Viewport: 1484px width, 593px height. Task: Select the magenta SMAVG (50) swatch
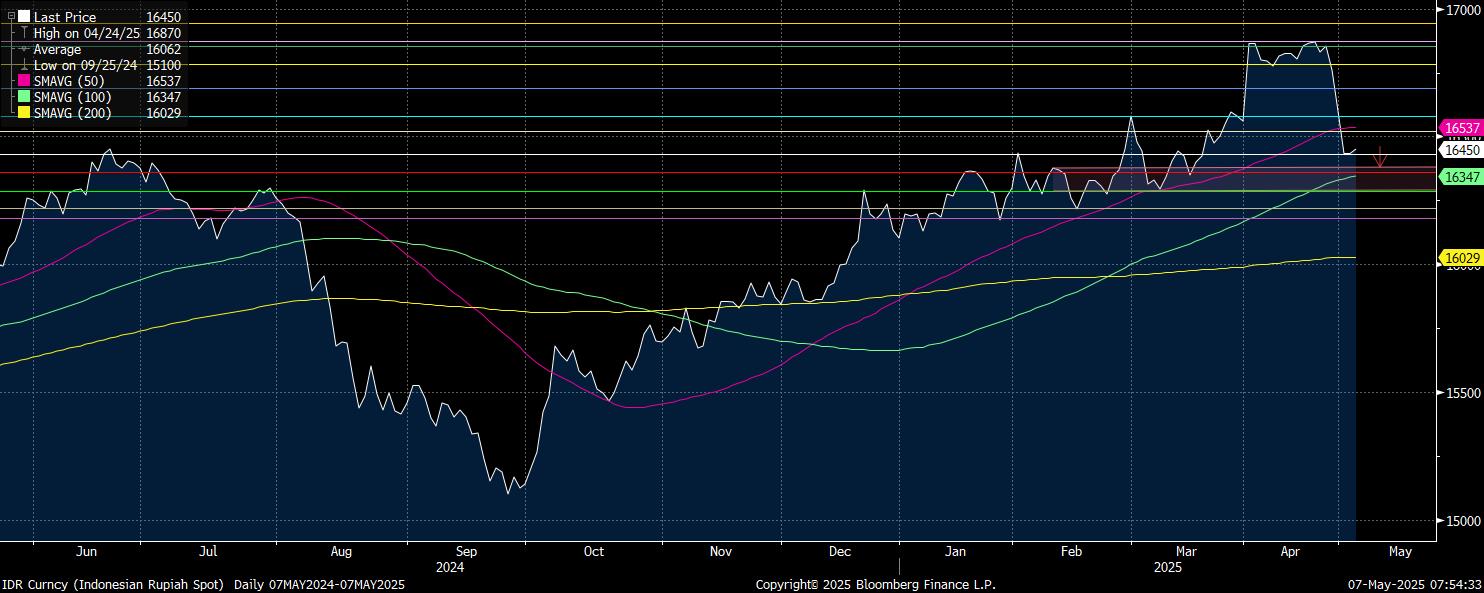pyautogui.click(x=24, y=81)
